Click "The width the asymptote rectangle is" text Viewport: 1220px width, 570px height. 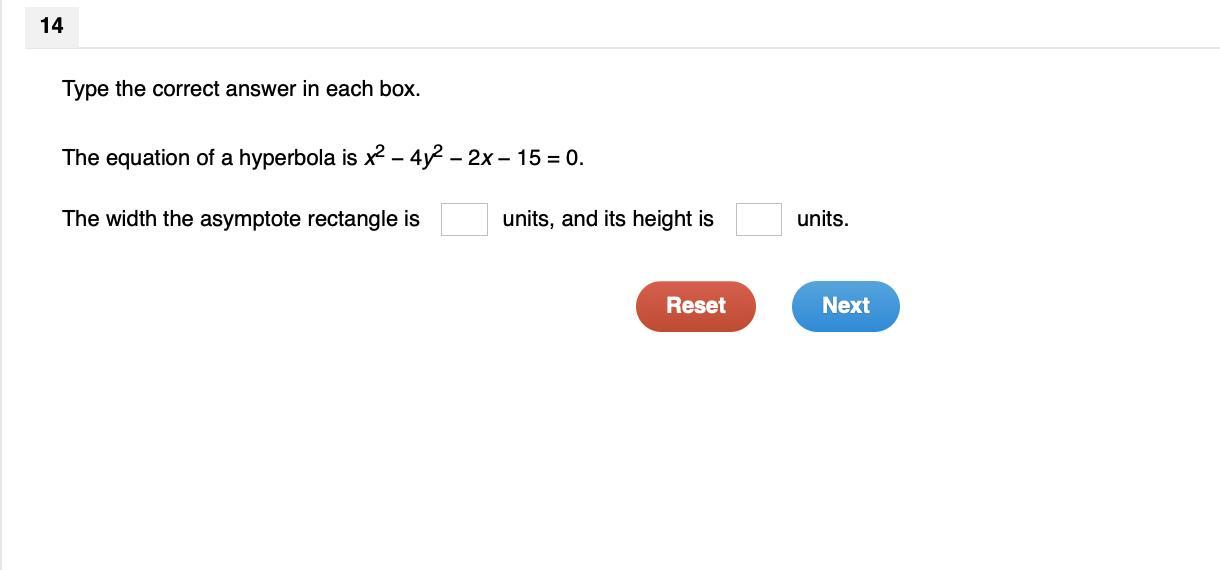[241, 219]
